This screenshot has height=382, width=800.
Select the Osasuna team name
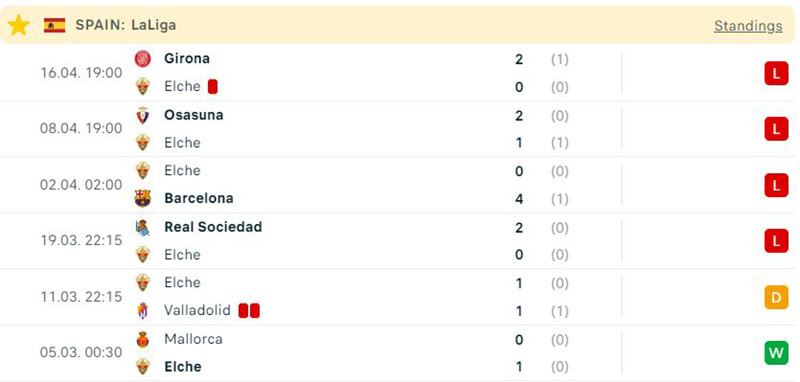[193, 115]
